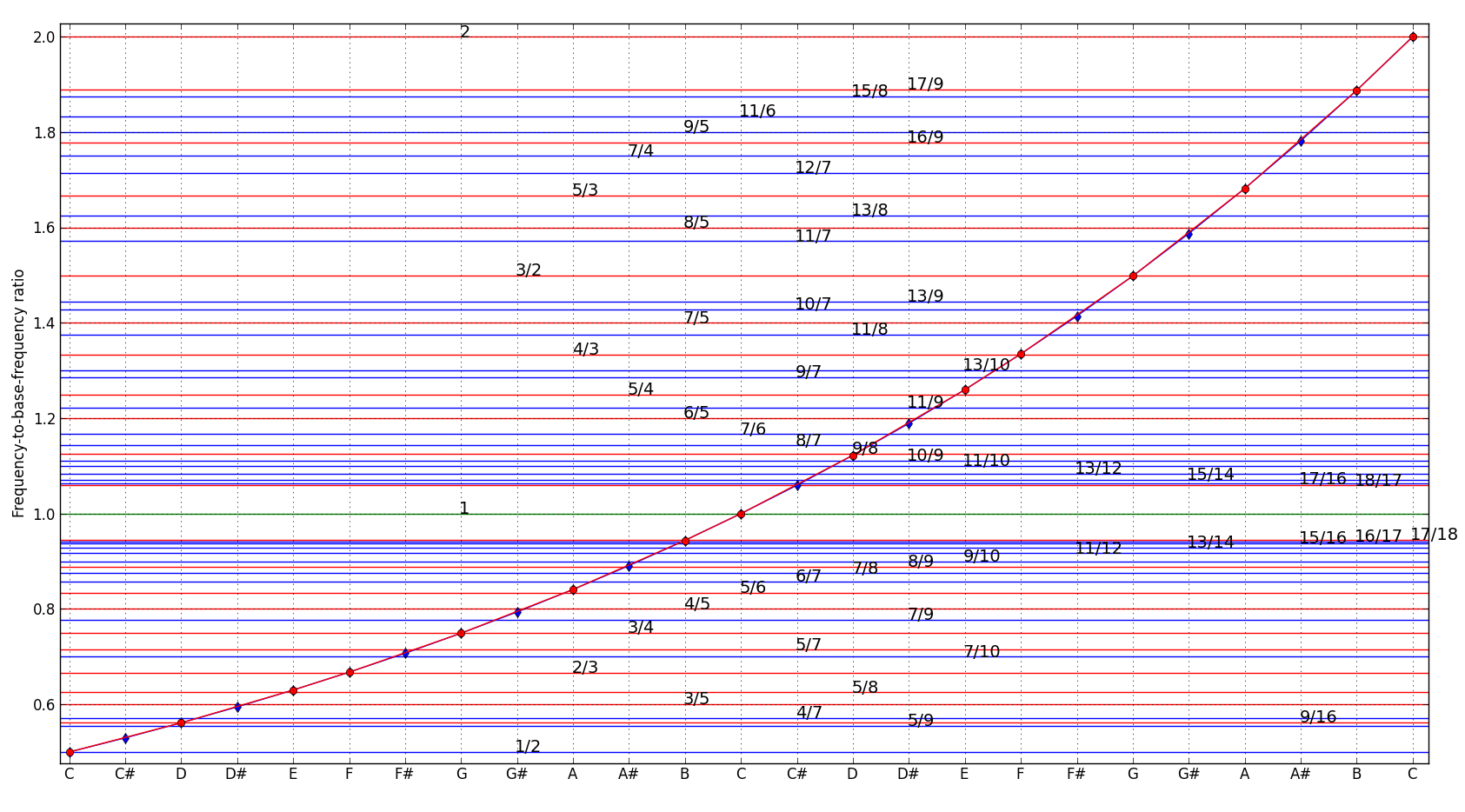1465x812 pixels.
Task: Click the 4/3 ratio annotation
Action: pos(585,349)
